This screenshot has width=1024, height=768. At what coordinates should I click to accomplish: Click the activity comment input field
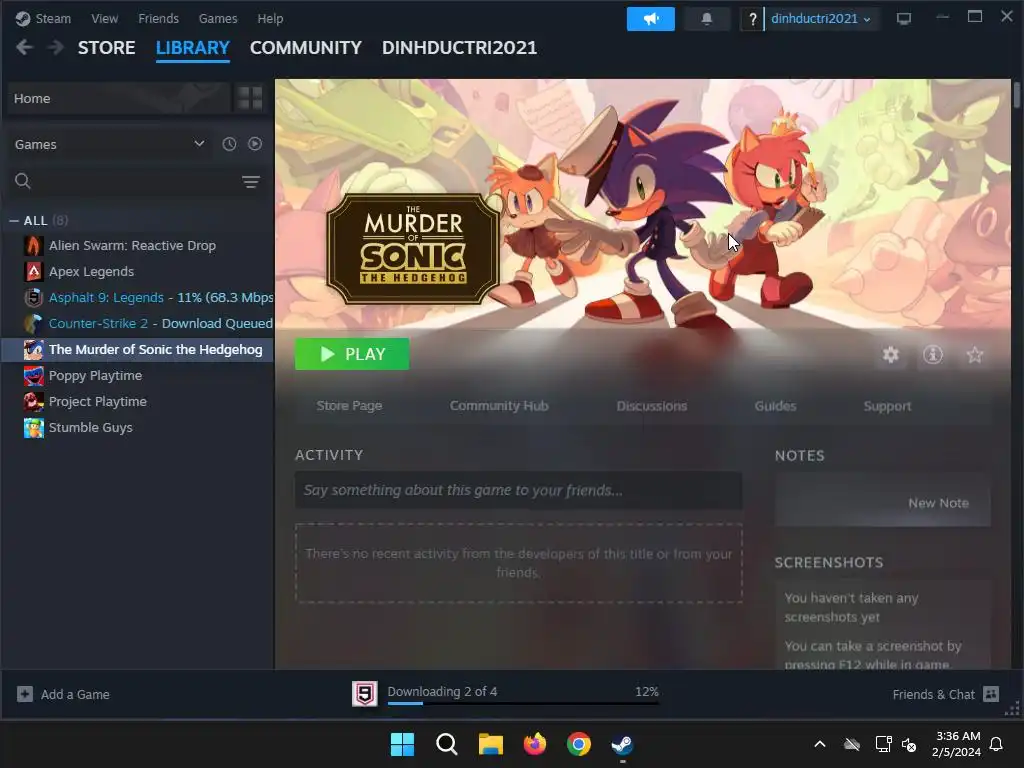click(519, 490)
